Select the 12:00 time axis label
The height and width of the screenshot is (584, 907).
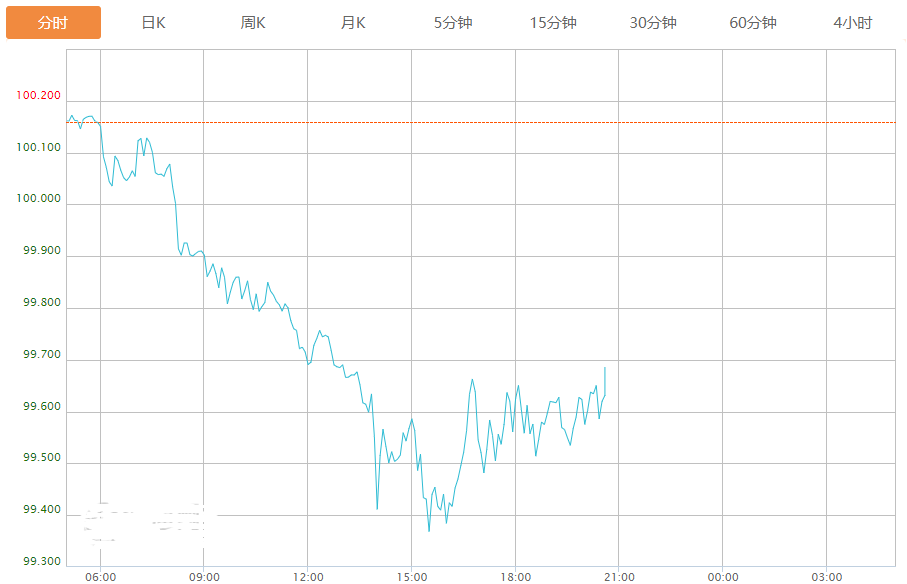[308, 577]
